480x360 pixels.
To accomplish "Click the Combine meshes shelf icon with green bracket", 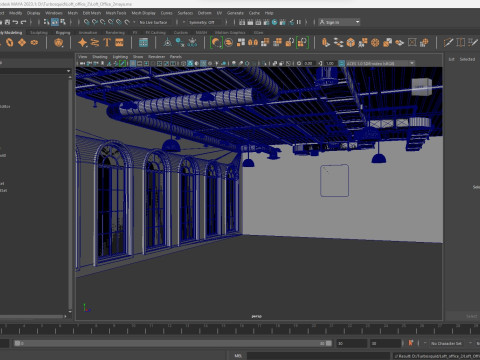I will (216, 43).
